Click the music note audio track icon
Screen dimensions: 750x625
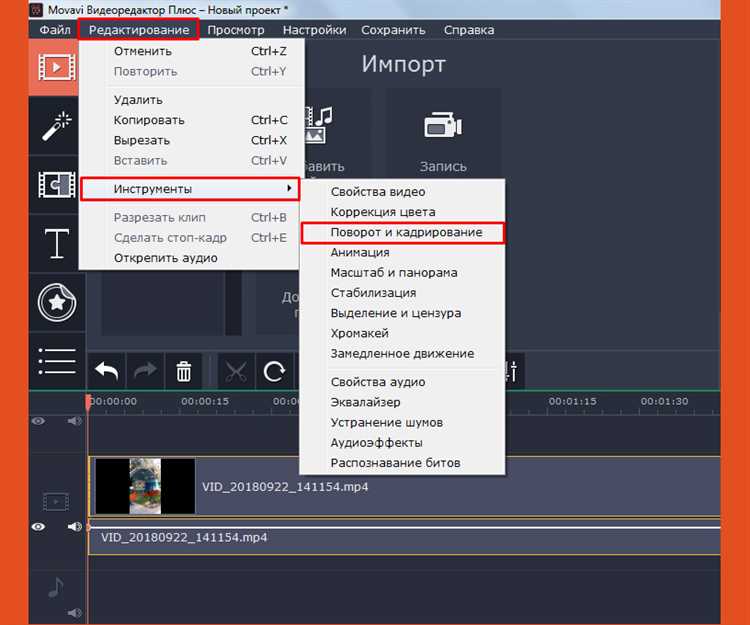click(55, 588)
